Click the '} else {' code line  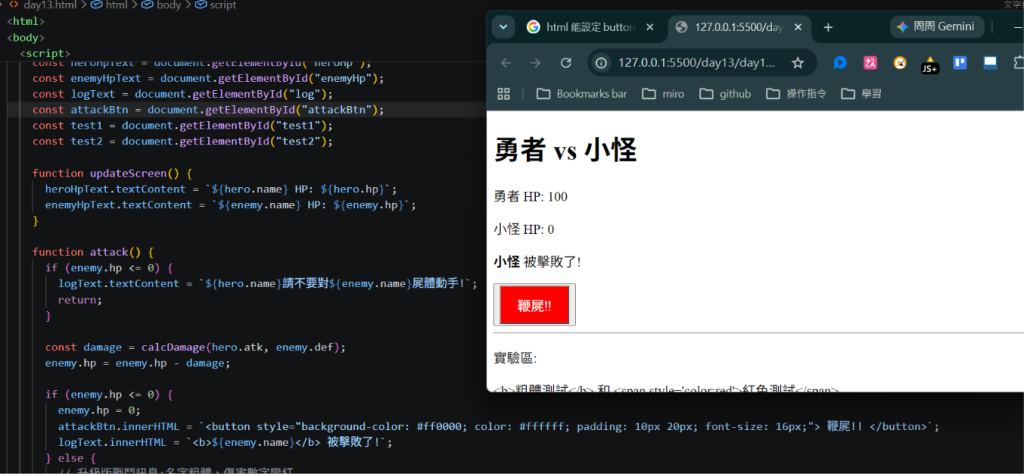coord(71,458)
